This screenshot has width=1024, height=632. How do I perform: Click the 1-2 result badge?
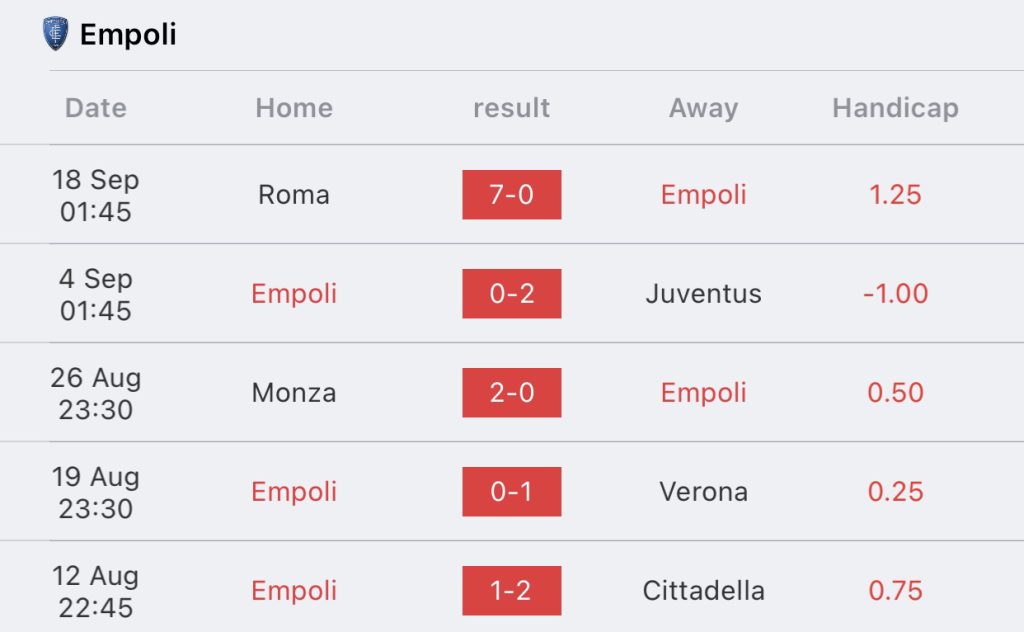(x=512, y=591)
